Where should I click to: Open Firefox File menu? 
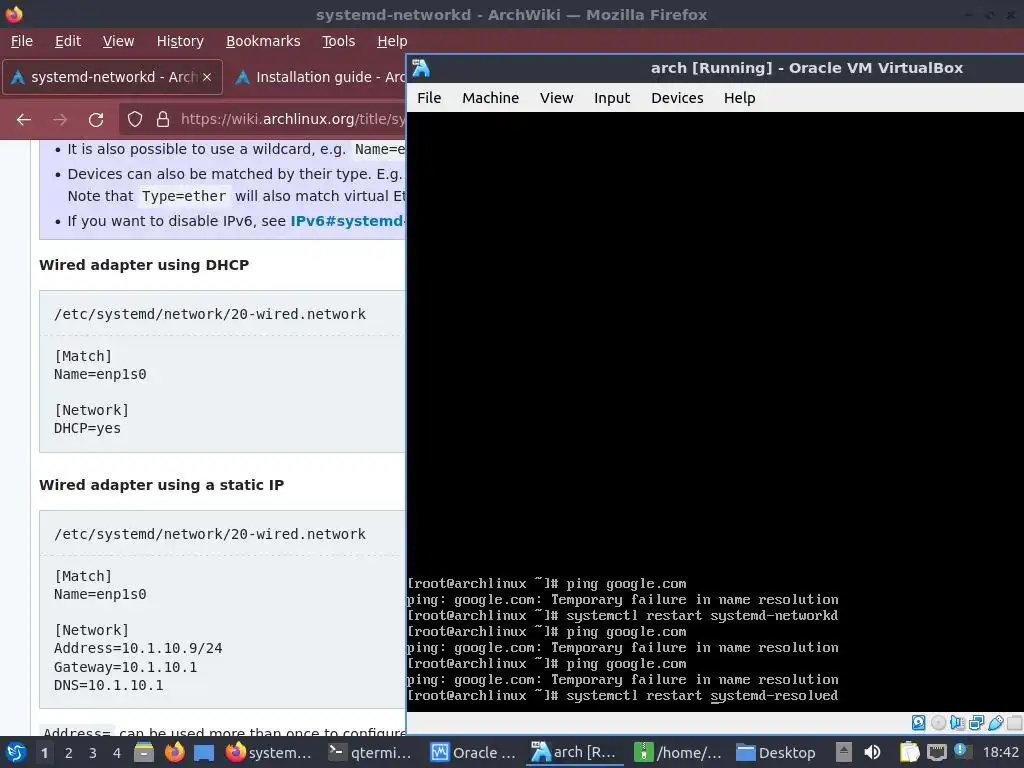22,41
